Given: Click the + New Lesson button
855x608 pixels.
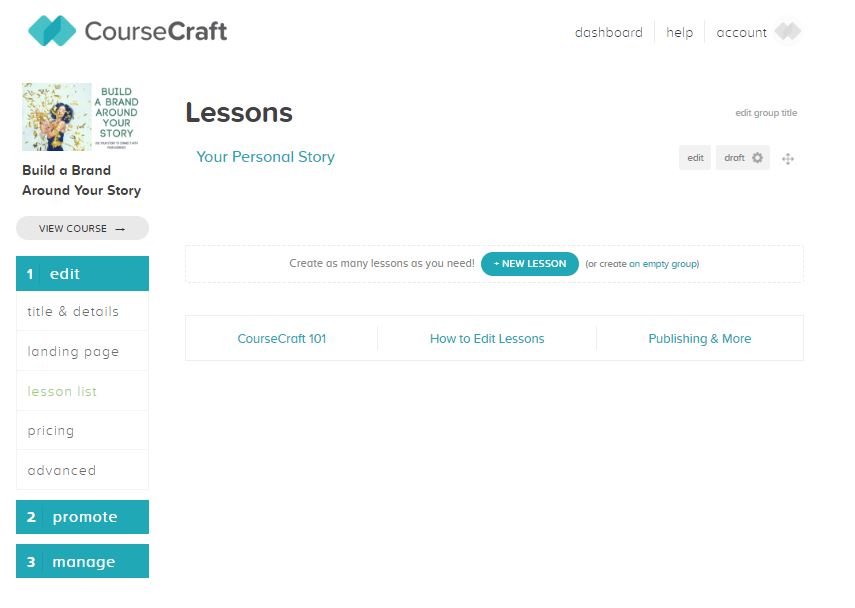Looking at the screenshot, I should pyautogui.click(x=529, y=264).
